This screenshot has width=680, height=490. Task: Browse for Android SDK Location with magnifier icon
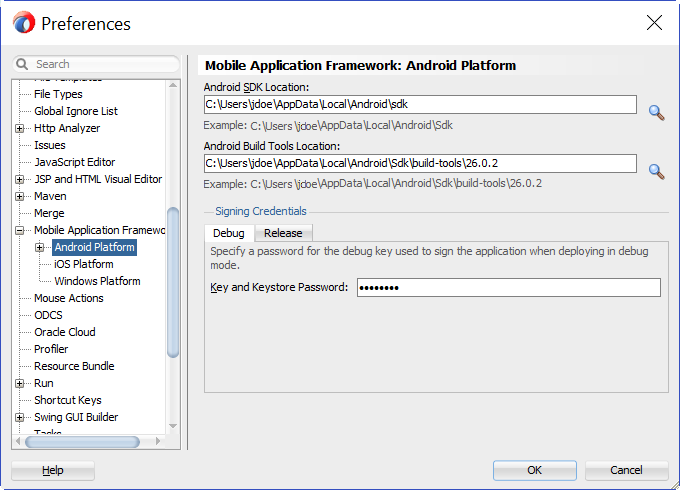(x=657, y=113)
